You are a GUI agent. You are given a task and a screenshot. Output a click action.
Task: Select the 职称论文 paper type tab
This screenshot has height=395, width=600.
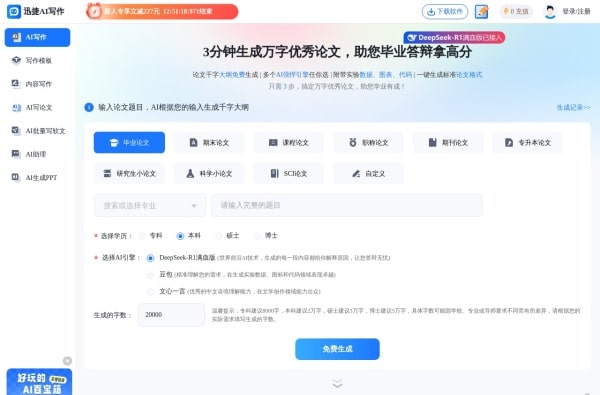tap(368, 142)
